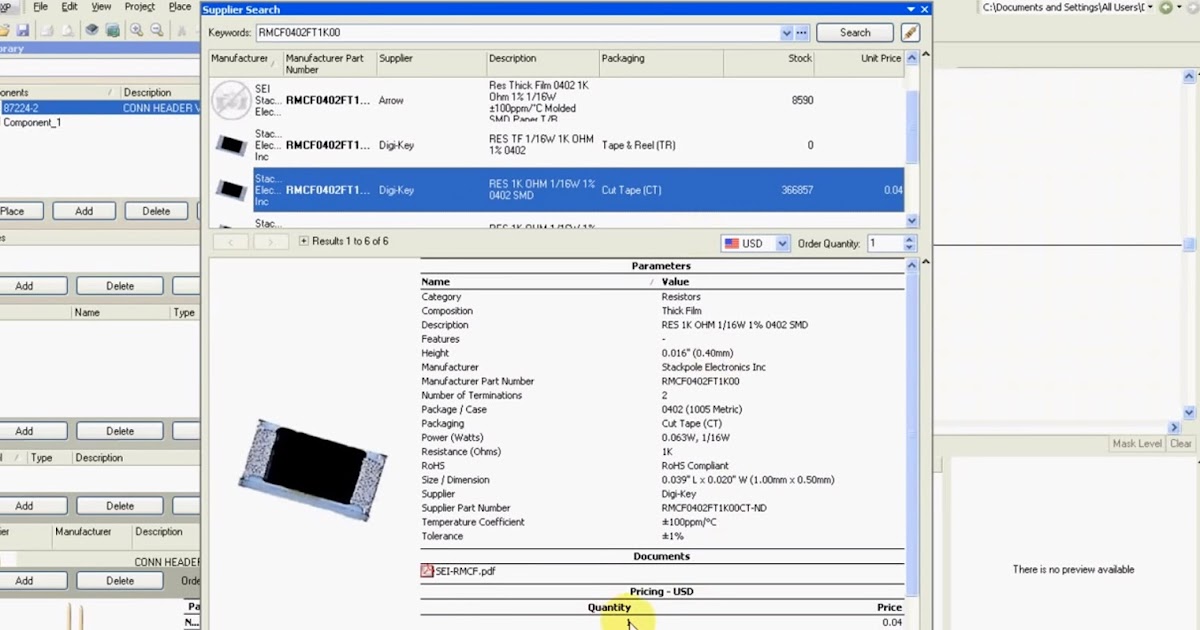Increase the Order Quantity with the up stepper
This screenshot has height=630, width=1200.
coord(909,239)
